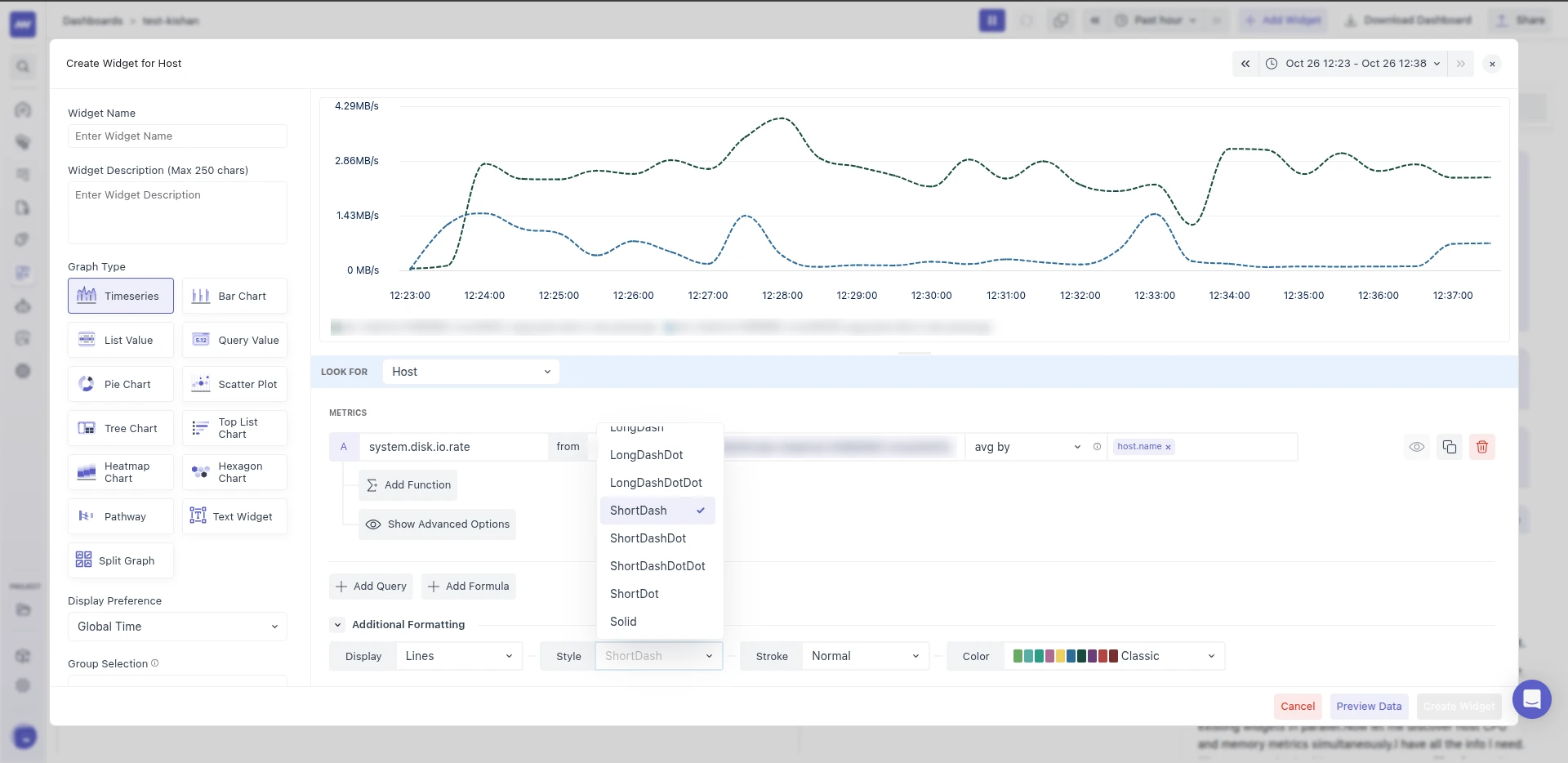
Task: Remove the host.name tag
Action: point(1168,447)
